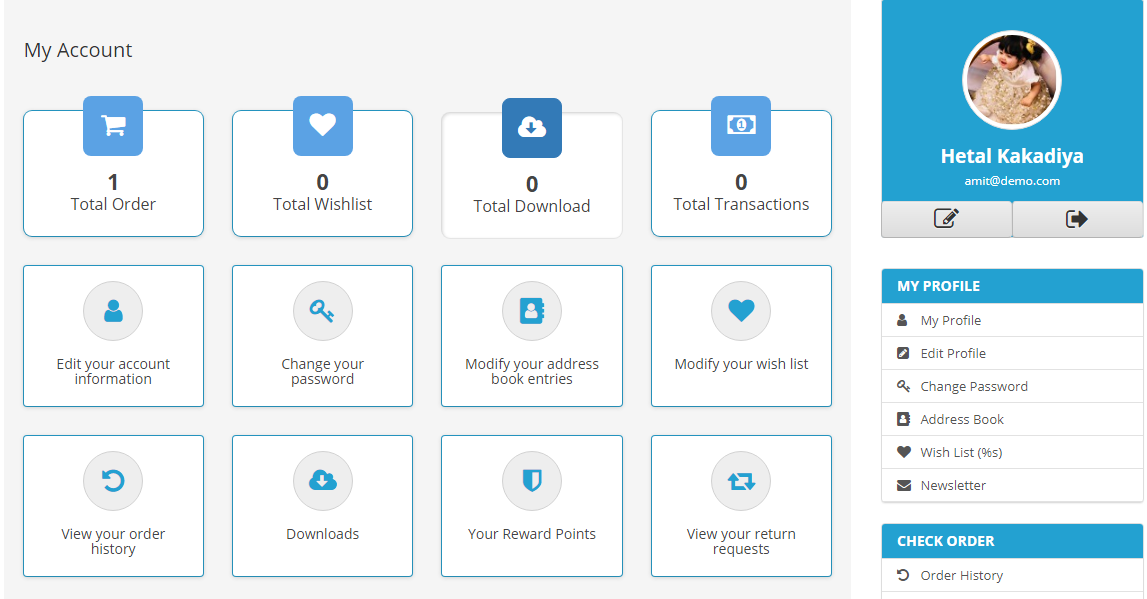
Task: Open Change your password link
Action: (x=323, y=372)
